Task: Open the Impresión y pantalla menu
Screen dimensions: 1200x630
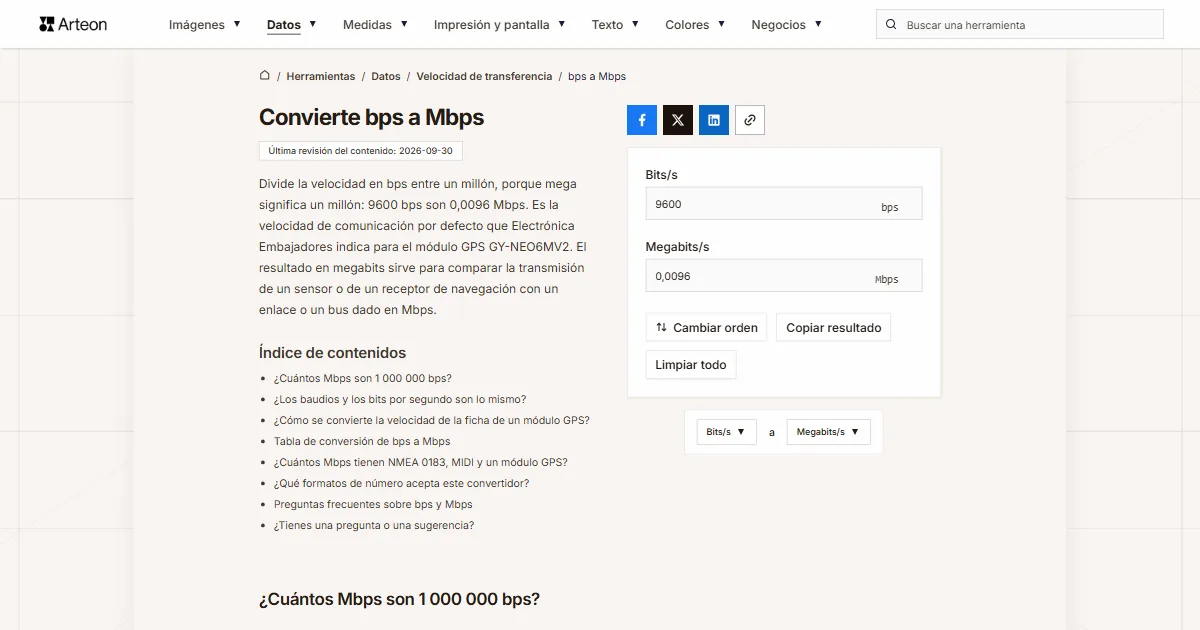Action: tap(500, 25)
